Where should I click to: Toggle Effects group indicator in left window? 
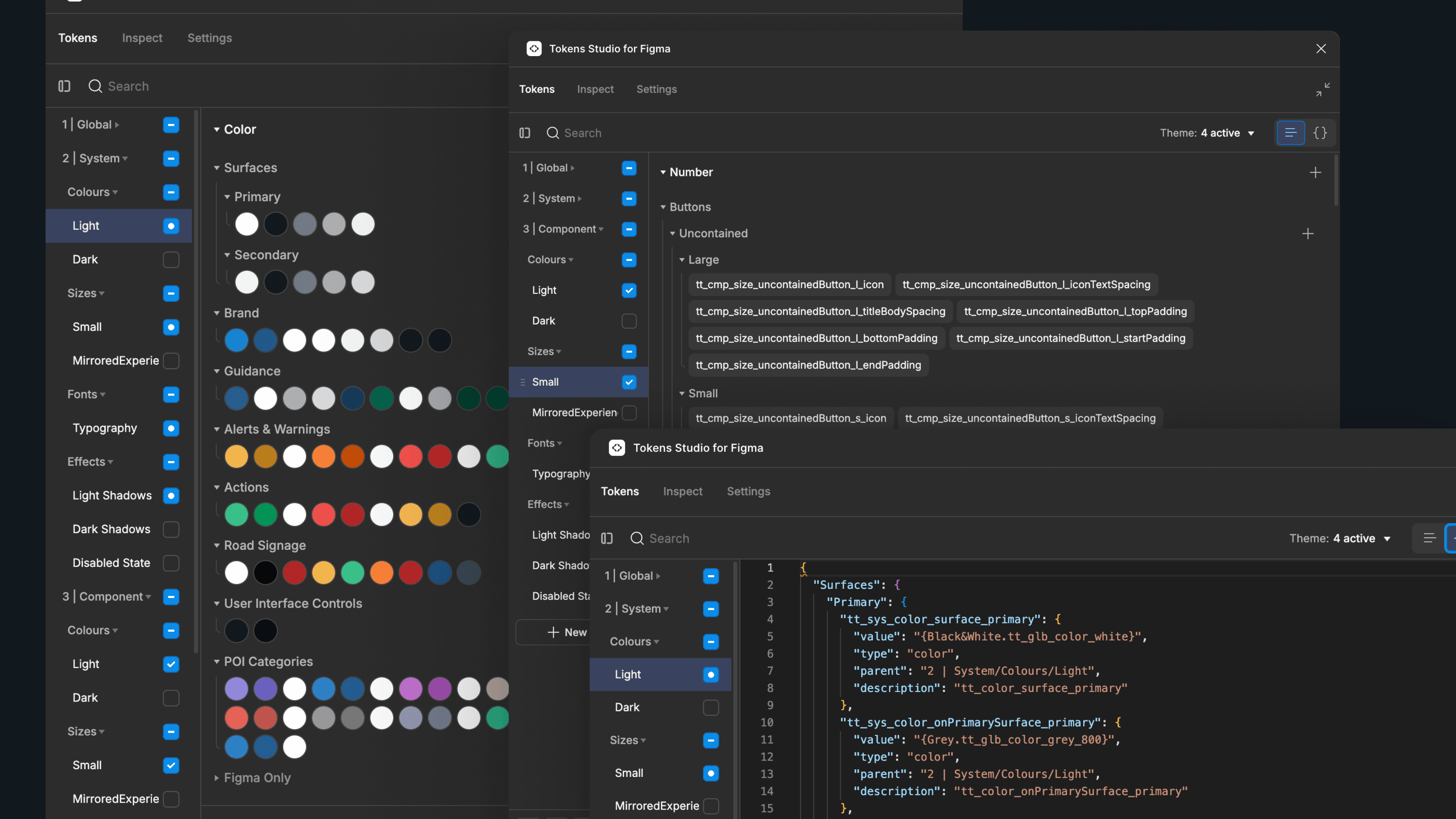coord(171,462)
